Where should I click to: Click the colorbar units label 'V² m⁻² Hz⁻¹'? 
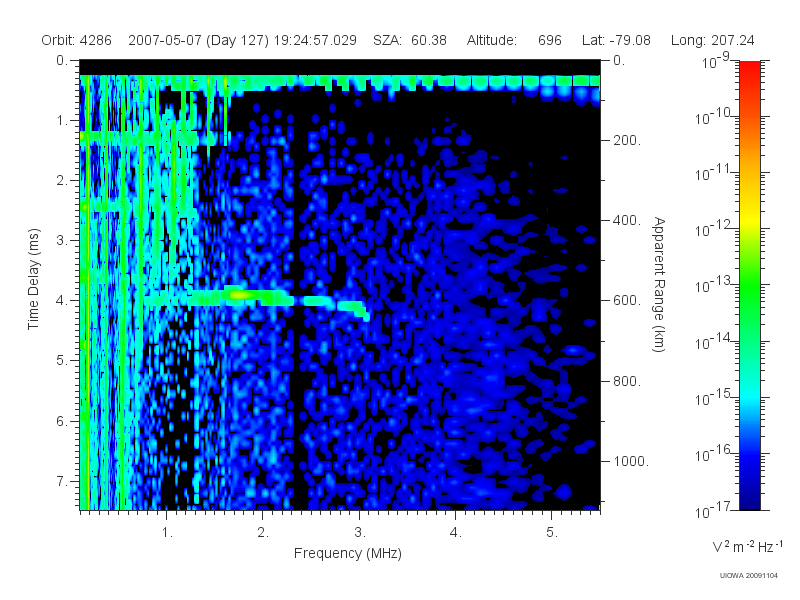pyautogui.click(x=747, y=546)
